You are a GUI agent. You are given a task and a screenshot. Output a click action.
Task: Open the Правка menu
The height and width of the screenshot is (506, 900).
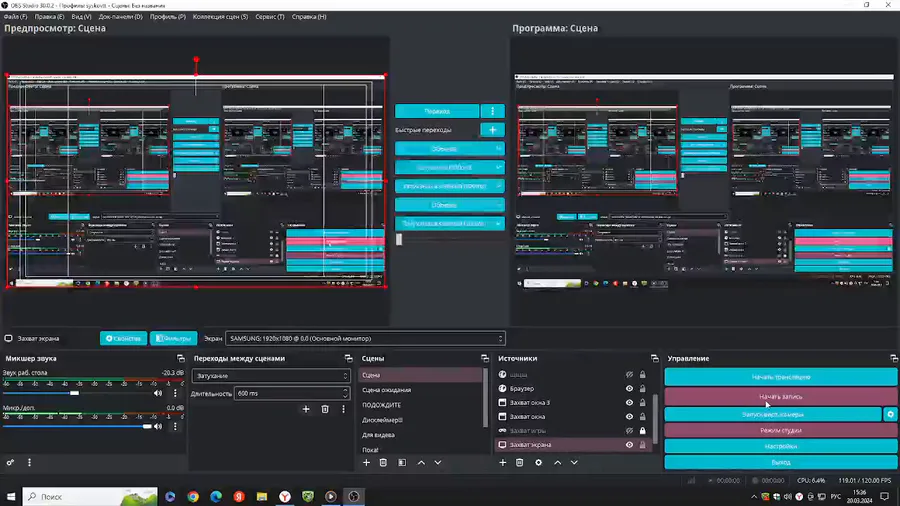point(49,17)
